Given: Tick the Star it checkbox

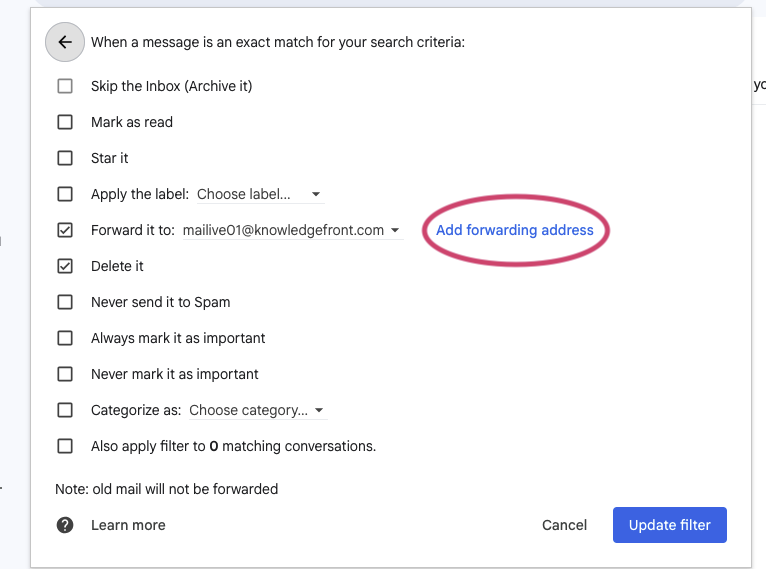Looking at the screenshot, I should (65, 158).
